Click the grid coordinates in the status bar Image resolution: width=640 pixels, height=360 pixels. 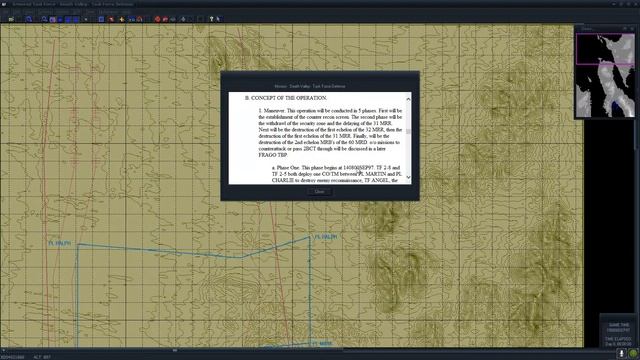click(12, 357)
